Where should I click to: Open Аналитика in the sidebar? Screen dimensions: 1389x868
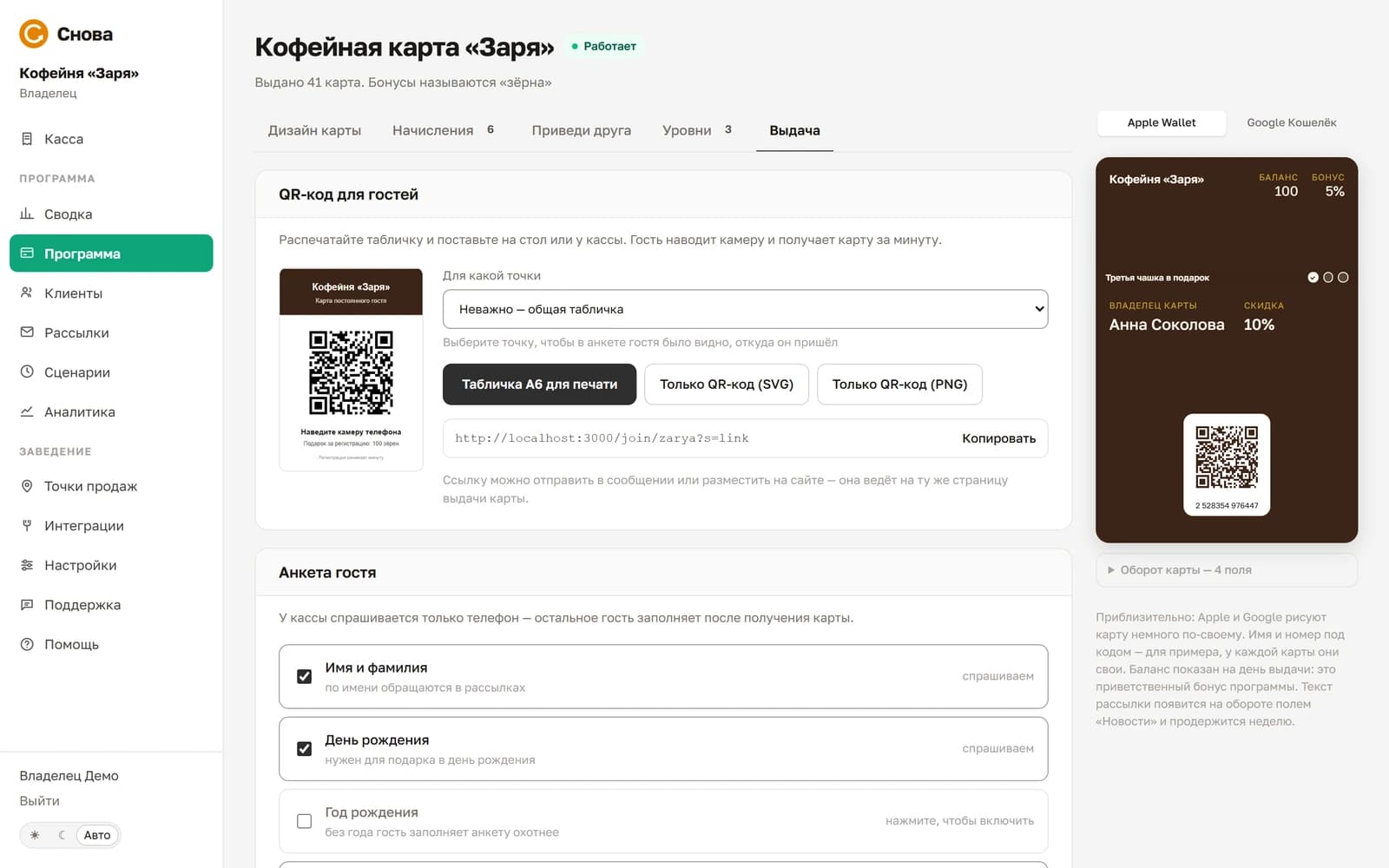click(111, 411)
